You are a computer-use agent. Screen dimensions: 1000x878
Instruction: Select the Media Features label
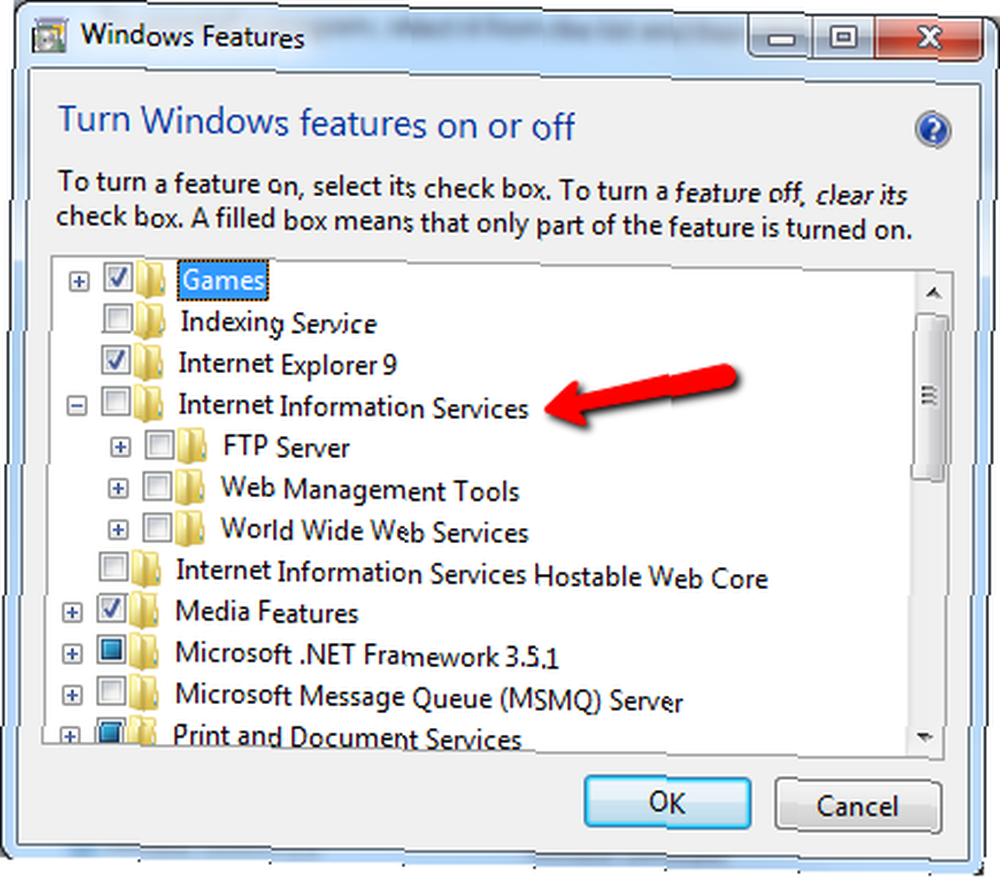(267, 612)
